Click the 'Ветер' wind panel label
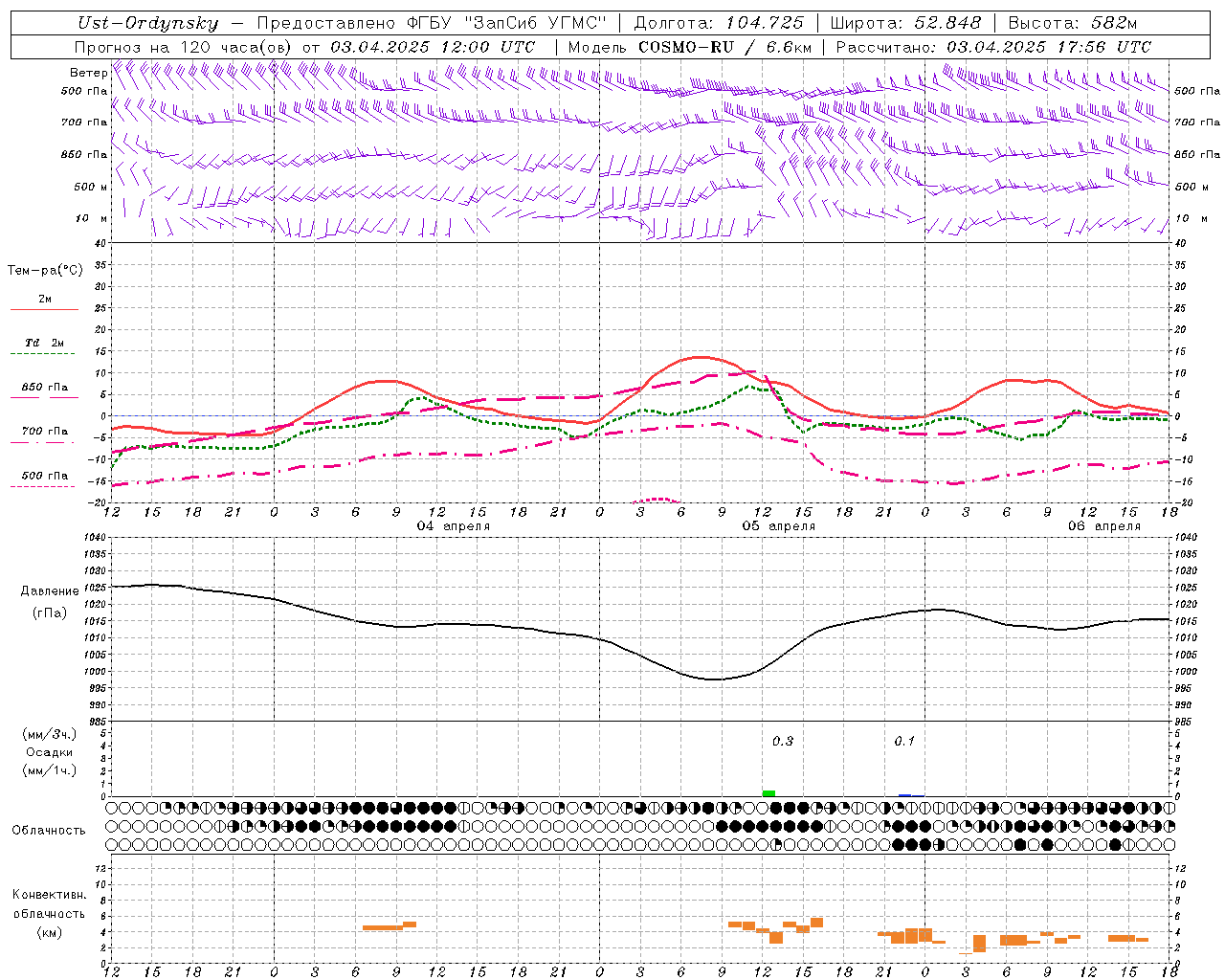Screen dimensions: 1225x980 [x=88, y=73]
